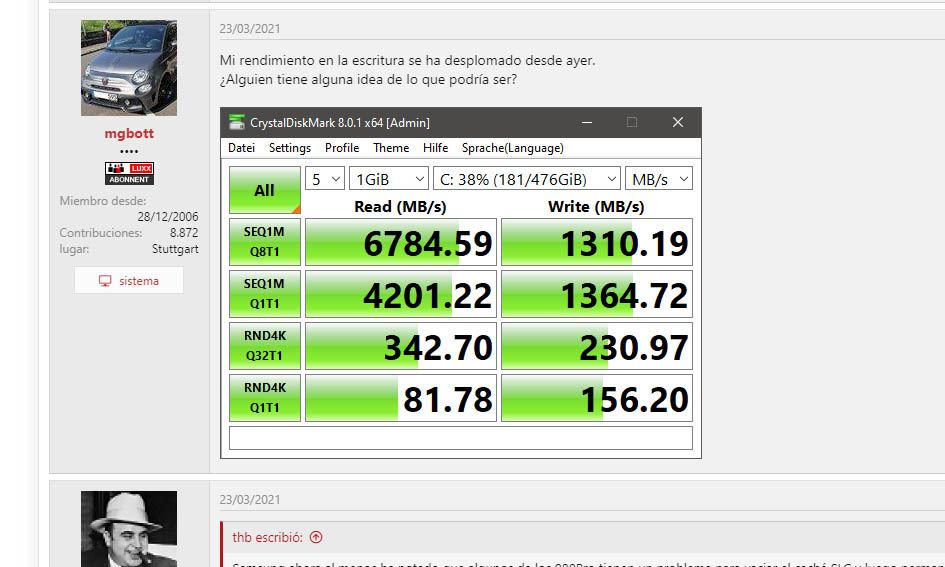Minimize the CrystalDiskMark window
Screen dimensions: 945x567
click(x=586, y=122)
